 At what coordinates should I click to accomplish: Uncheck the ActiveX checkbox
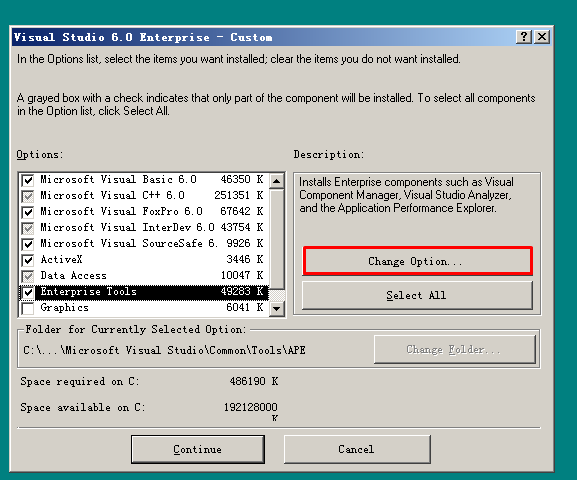[x=28, y=260]
